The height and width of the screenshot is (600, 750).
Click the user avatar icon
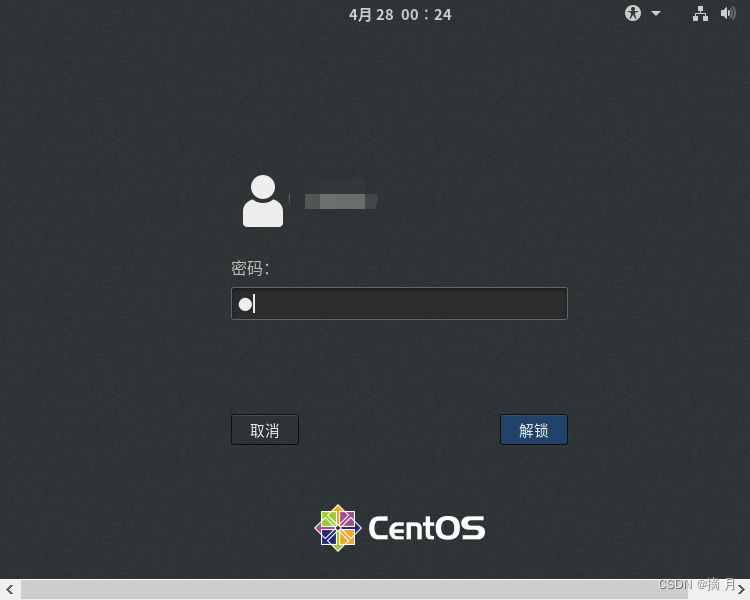click(x=263, y=201)
